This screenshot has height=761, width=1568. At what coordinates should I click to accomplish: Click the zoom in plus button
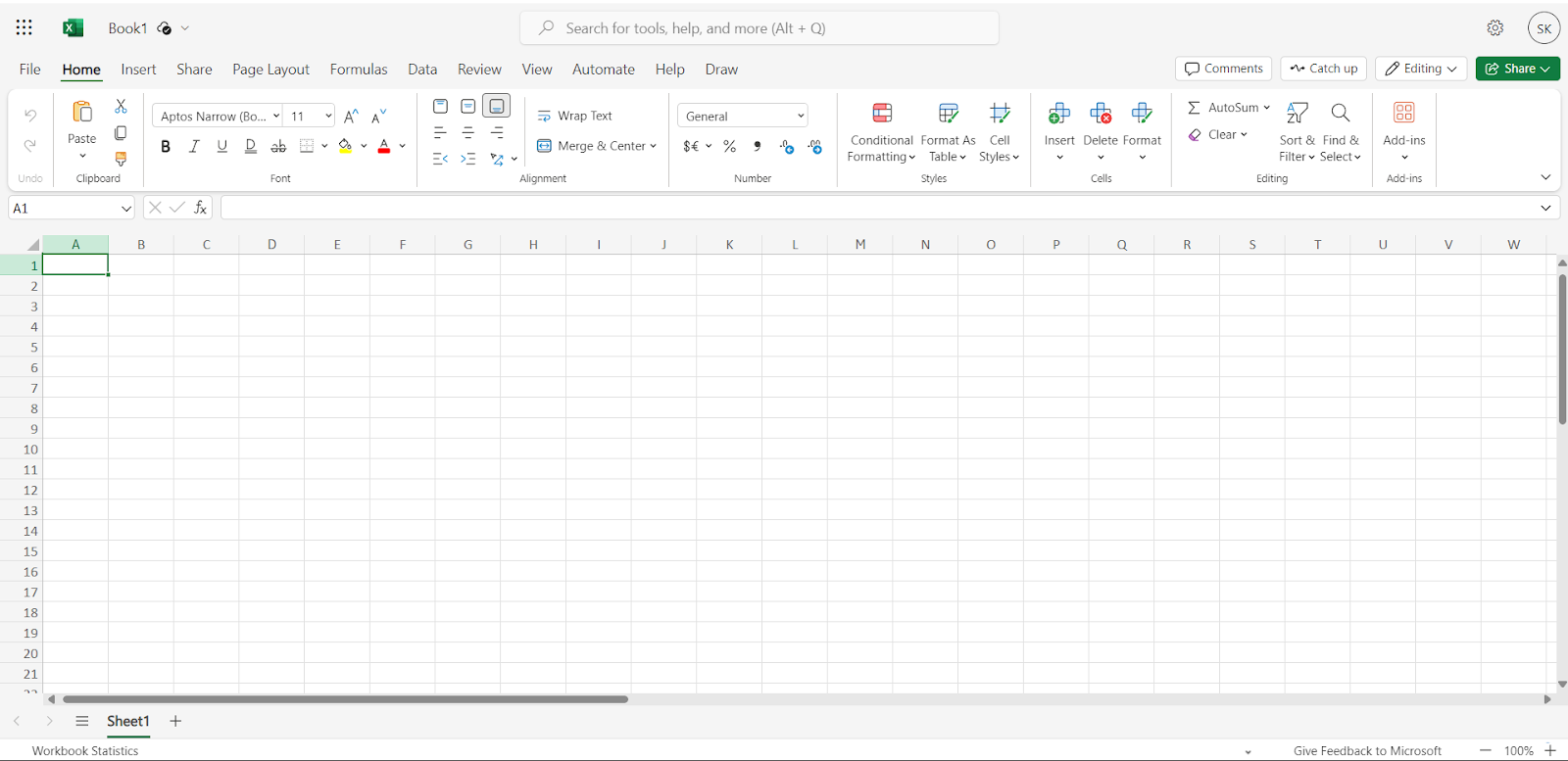pos(1550,750)
